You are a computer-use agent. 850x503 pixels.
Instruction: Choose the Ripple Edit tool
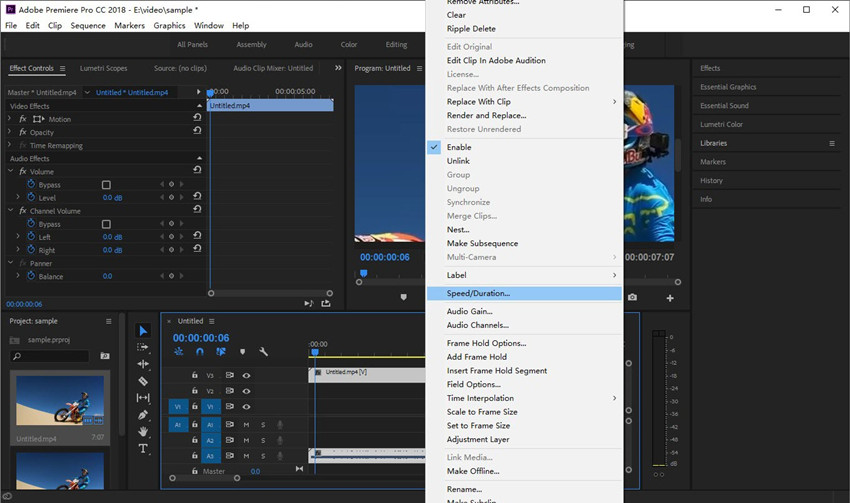(x=143, y=364)
